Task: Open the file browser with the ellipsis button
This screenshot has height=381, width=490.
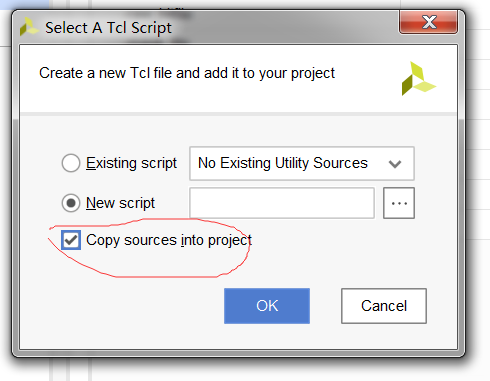Action: (399, 203)
